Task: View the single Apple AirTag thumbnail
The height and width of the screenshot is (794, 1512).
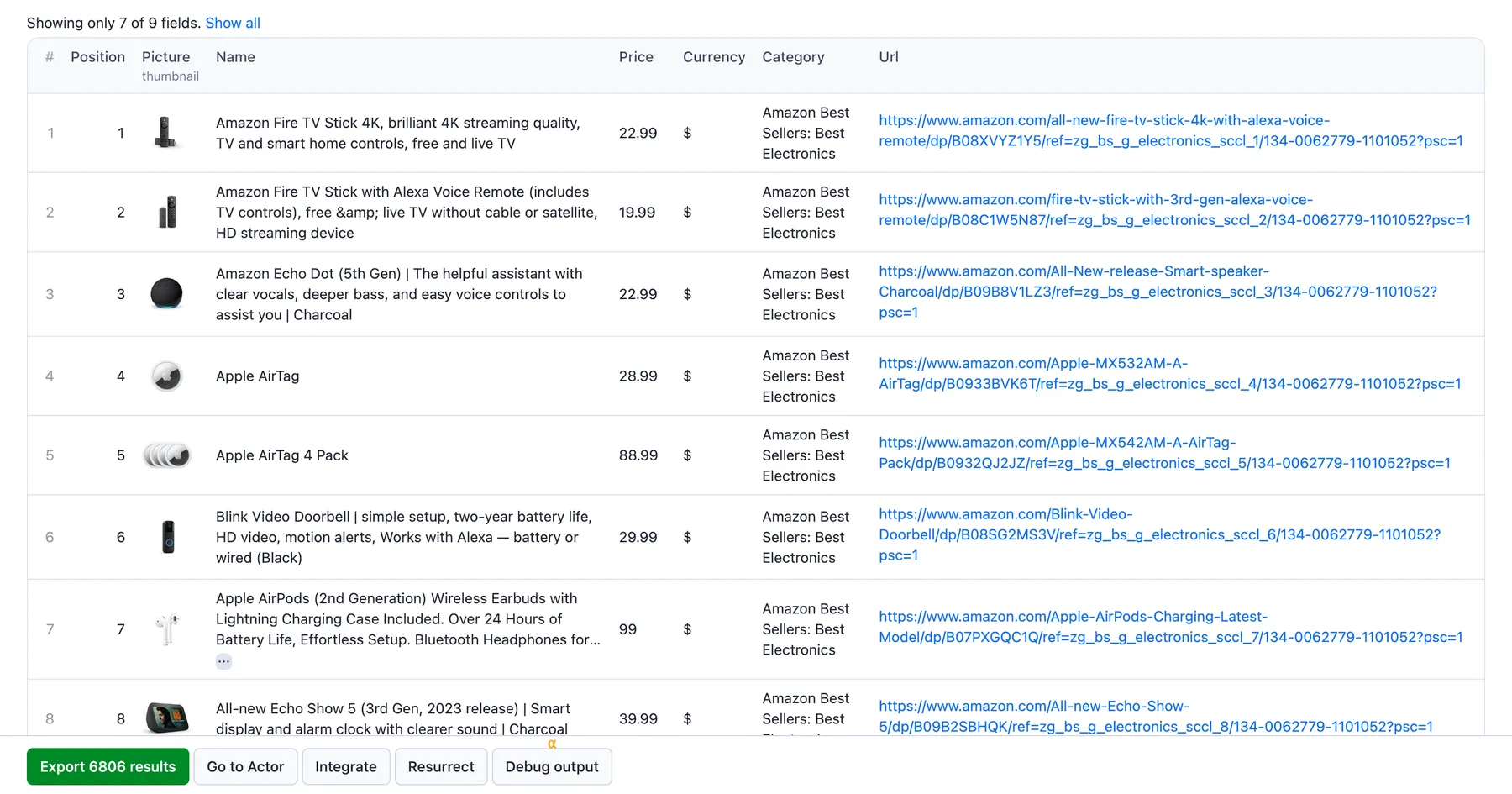Action: [166, 376]
